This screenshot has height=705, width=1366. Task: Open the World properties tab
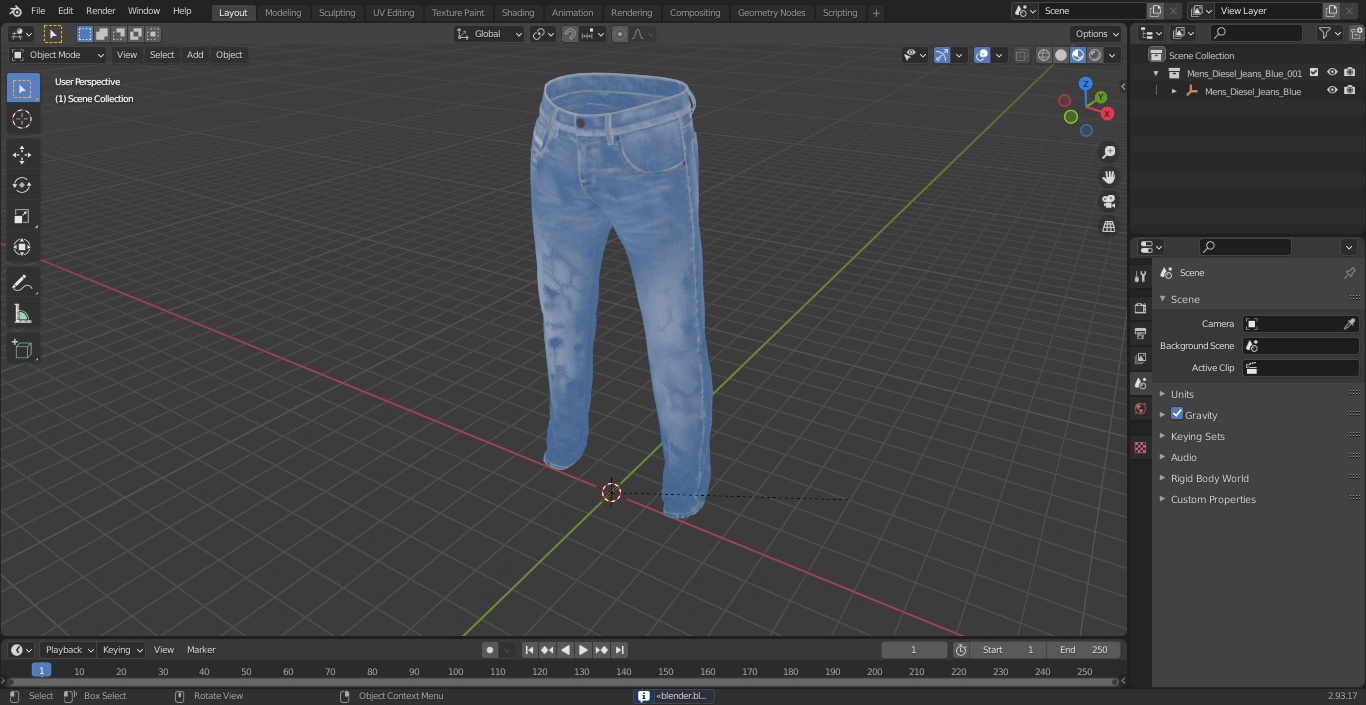coord(1140,408)
